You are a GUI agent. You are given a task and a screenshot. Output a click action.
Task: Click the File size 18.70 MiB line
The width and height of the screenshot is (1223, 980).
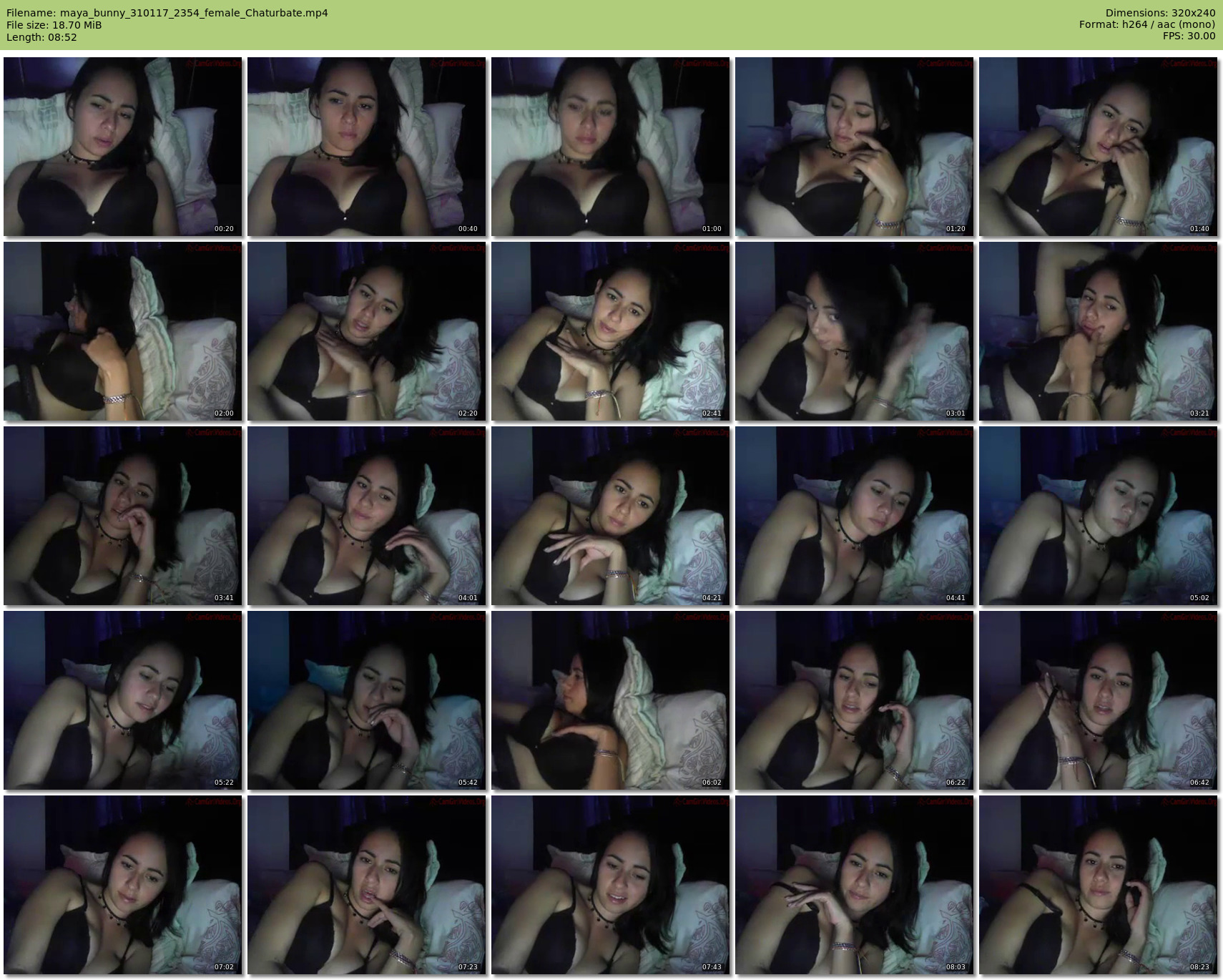(54, 25)
